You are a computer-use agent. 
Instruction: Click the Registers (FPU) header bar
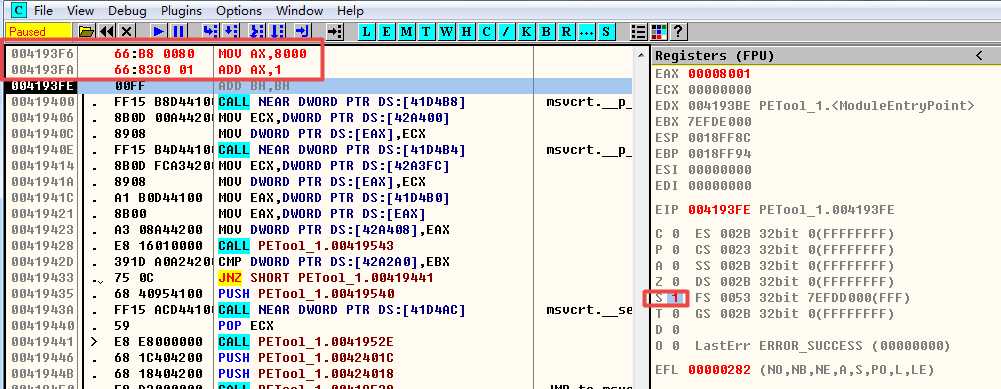click(x=825, y=56)
